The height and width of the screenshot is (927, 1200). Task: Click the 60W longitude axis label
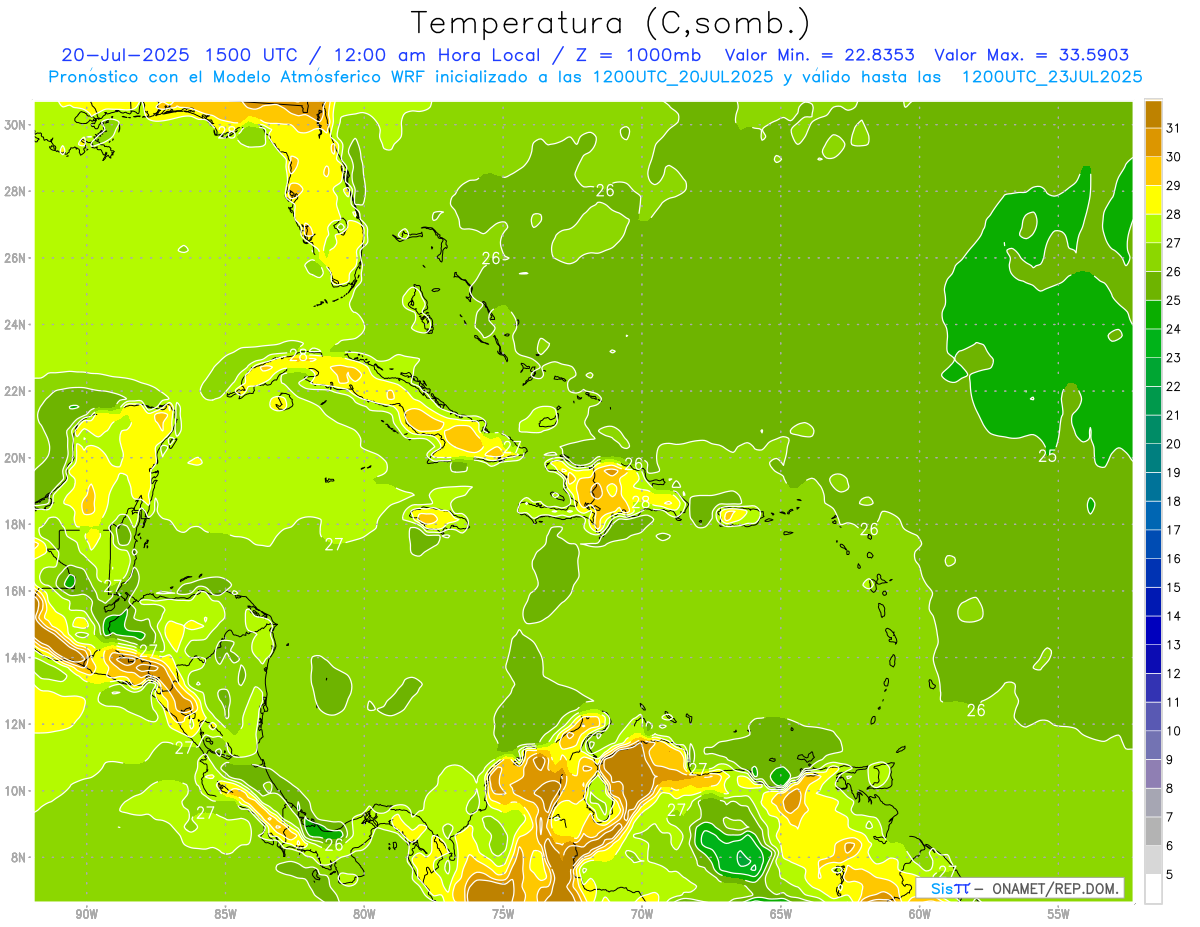tap(920, 914)
